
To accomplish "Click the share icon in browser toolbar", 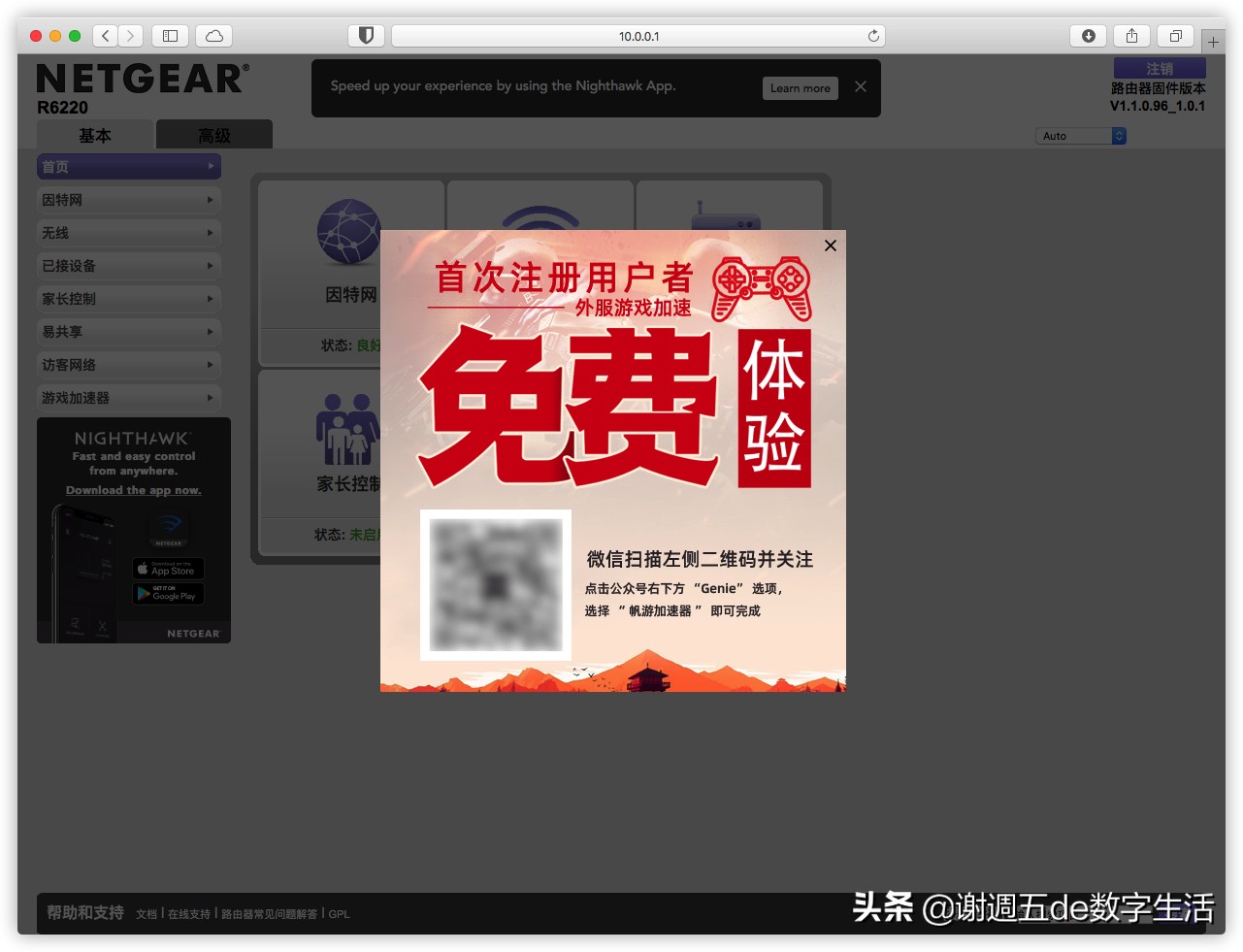I will click(1130, 35).
